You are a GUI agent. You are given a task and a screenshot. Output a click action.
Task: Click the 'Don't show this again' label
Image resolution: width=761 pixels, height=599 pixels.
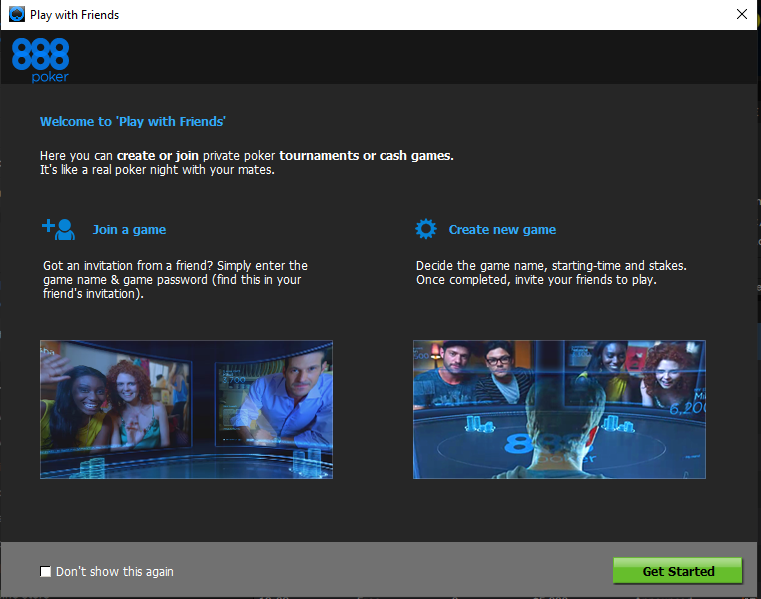click(115, 572)
